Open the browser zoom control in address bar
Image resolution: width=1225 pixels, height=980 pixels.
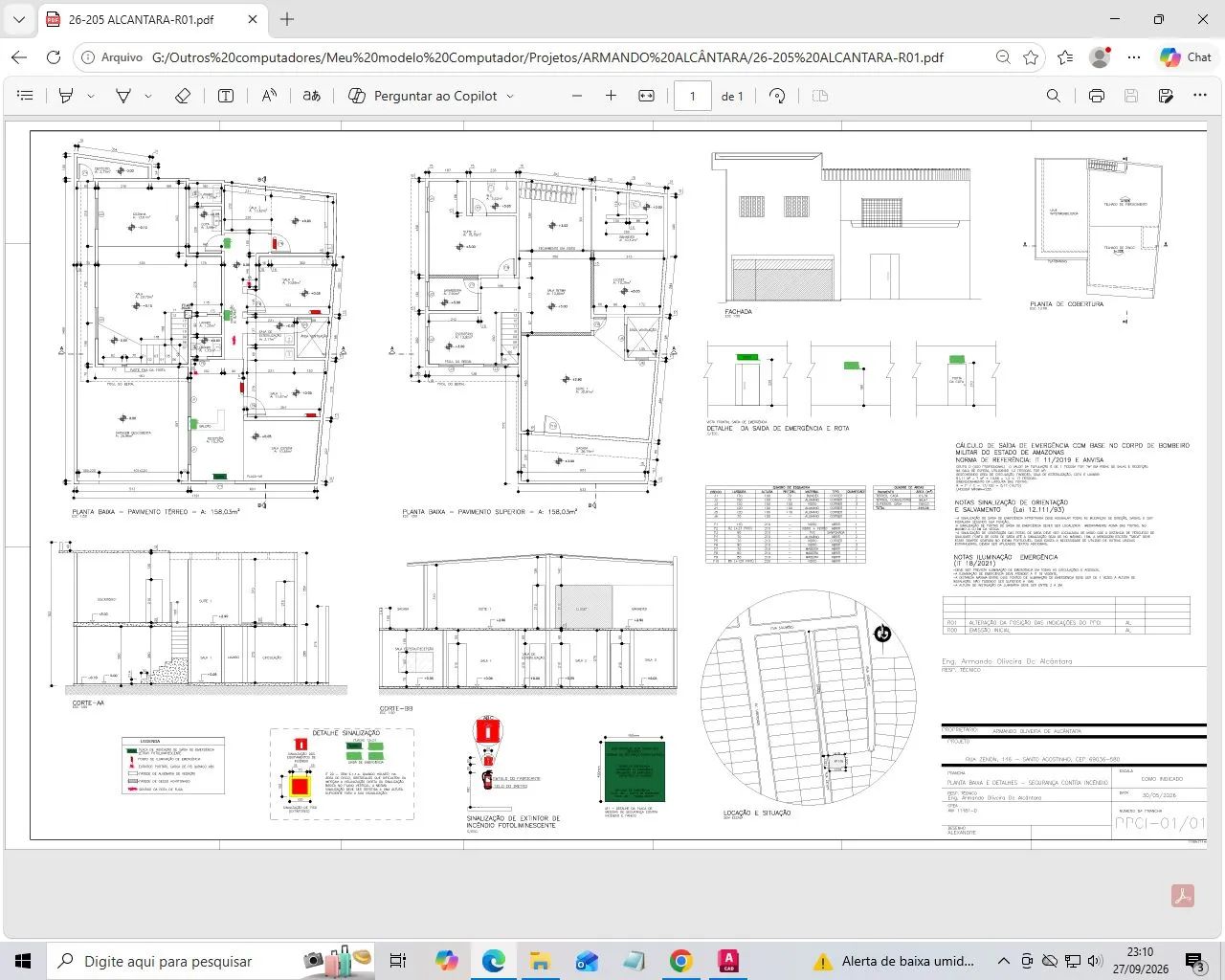click(1003, 57)
